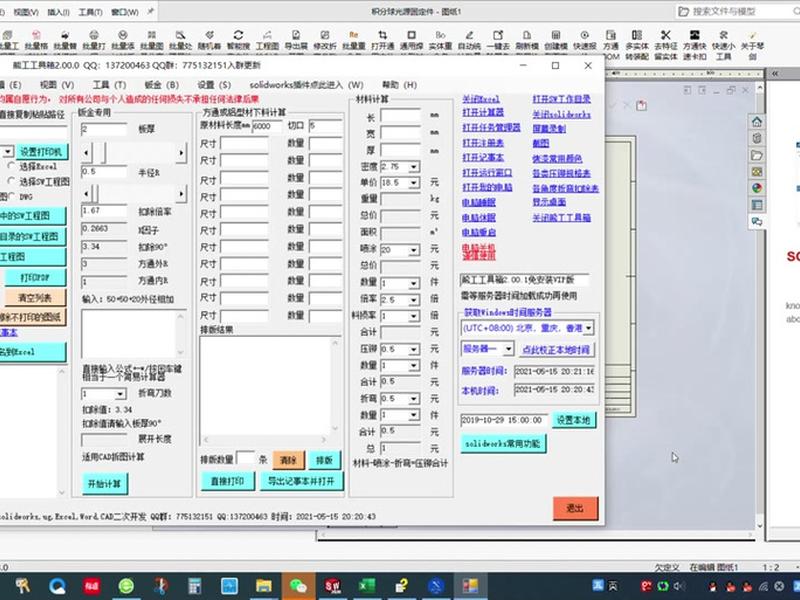Click the 设置打印机 button
The image size is (800, 600).
(x=41, y=152)
